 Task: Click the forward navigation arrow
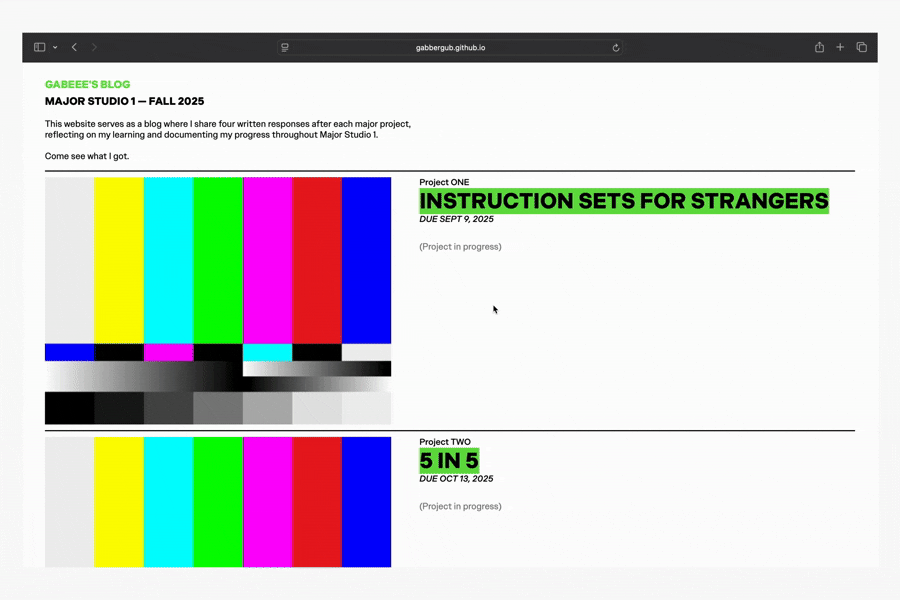pos(95,47)
